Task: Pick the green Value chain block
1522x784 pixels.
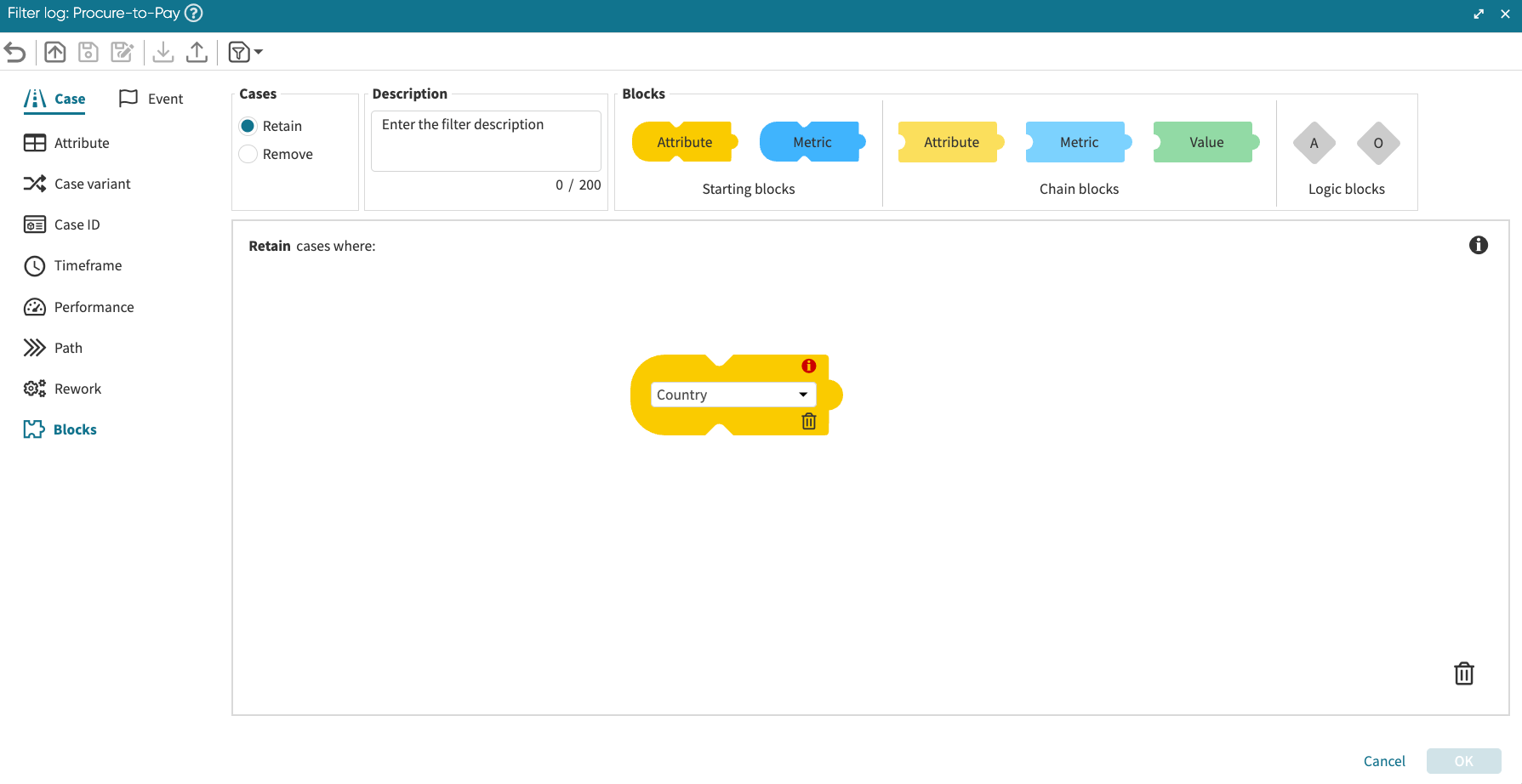Action: pos(1206,143)
